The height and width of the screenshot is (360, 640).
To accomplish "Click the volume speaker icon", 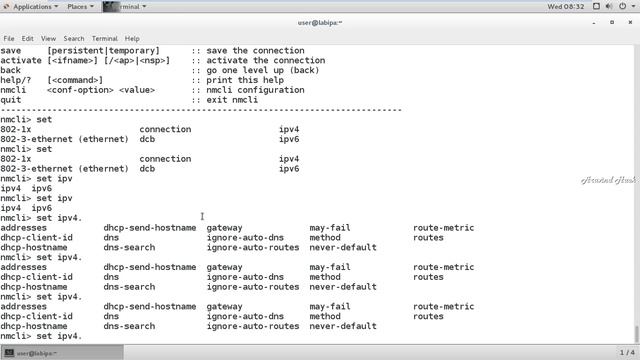I will [x=609, y=6].
